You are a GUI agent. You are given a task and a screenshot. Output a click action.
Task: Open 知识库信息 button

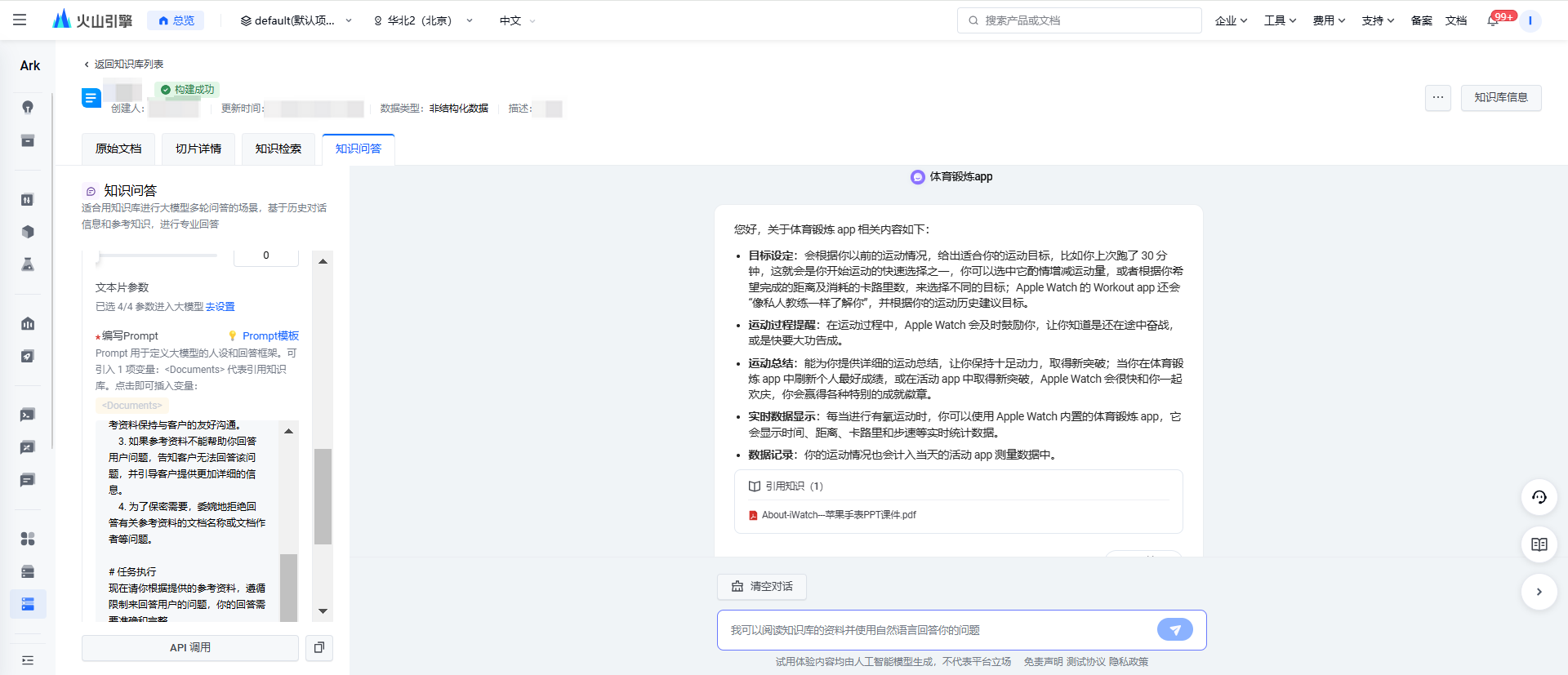coord(1501,97)
